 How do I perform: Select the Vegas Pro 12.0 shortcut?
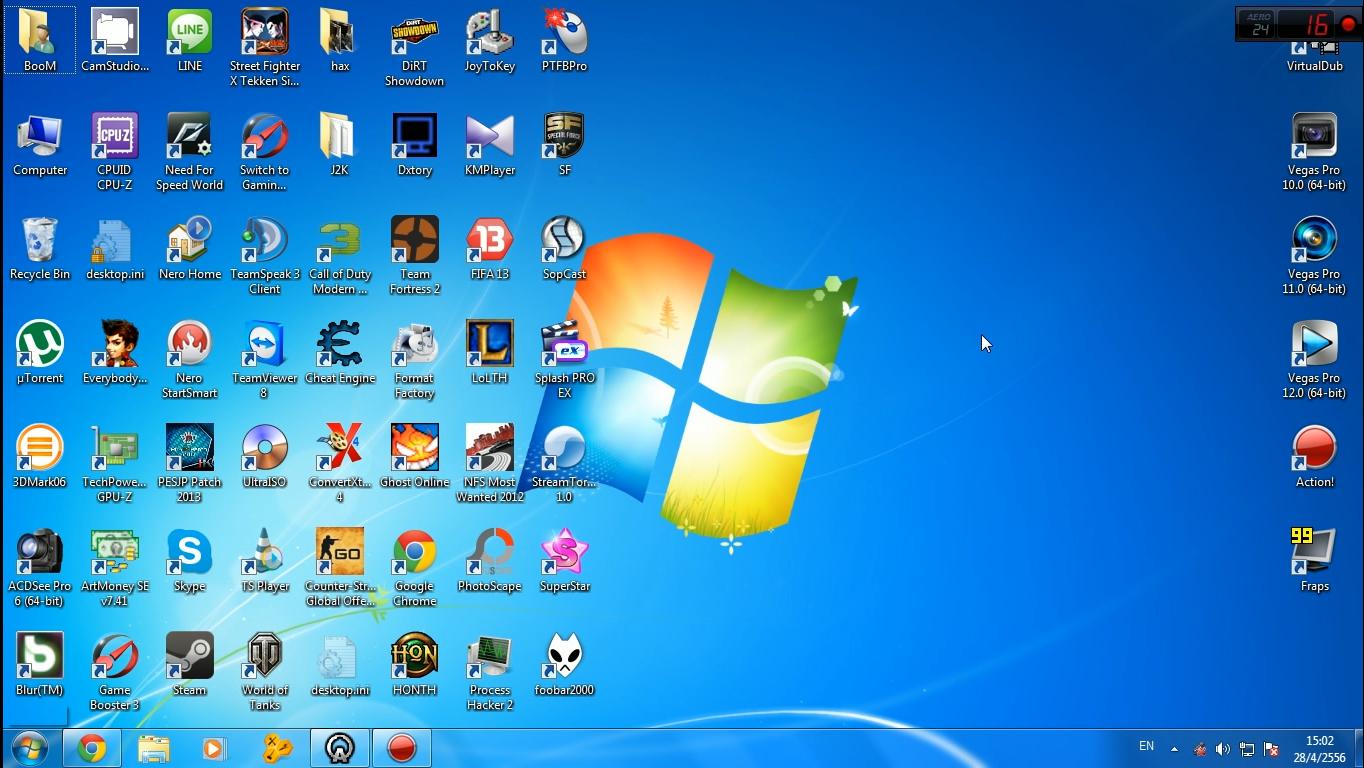click(x=1315, y=359)
